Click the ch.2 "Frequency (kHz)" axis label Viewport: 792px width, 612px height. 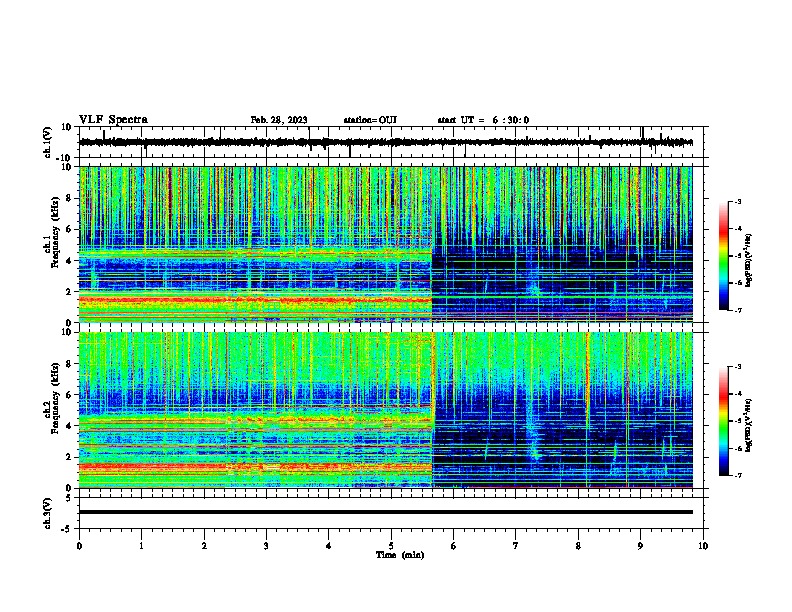tap(55, 398)
